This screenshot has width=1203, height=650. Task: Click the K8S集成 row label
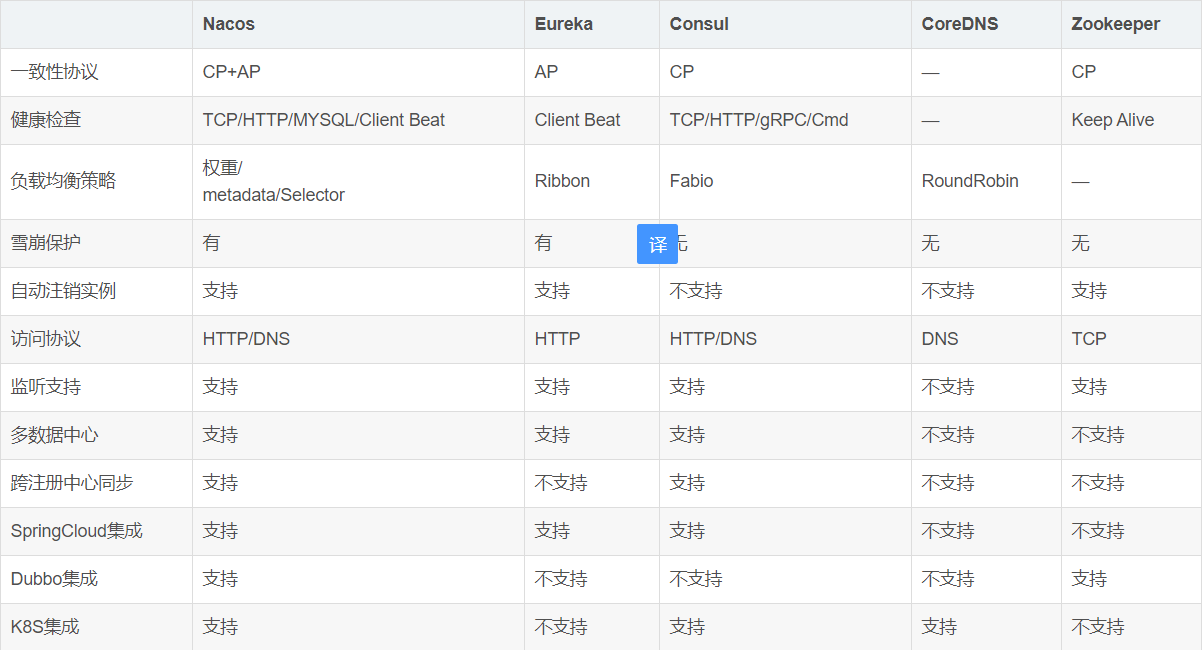(45, 627)
